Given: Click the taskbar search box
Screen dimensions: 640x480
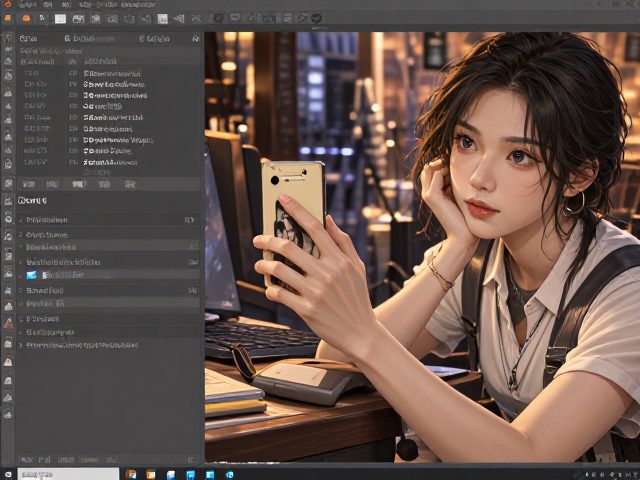Looking at the screenshot, I should pos(68,474).
